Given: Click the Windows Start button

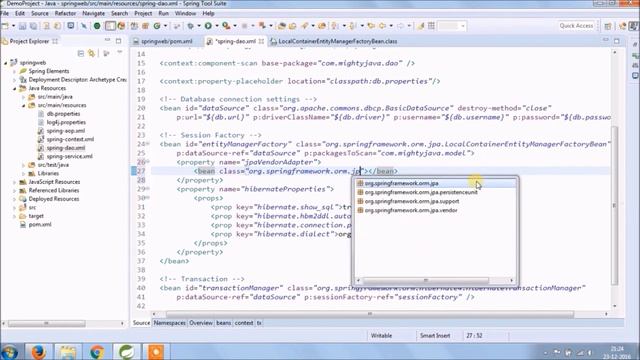Looking at the screenshot, I should 10,351.
